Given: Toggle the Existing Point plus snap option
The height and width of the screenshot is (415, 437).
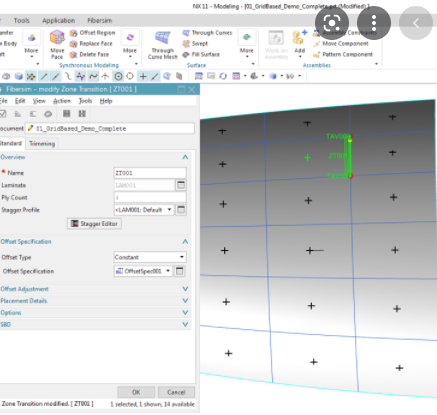Looking at the screenshot, I should click(143, 76).
